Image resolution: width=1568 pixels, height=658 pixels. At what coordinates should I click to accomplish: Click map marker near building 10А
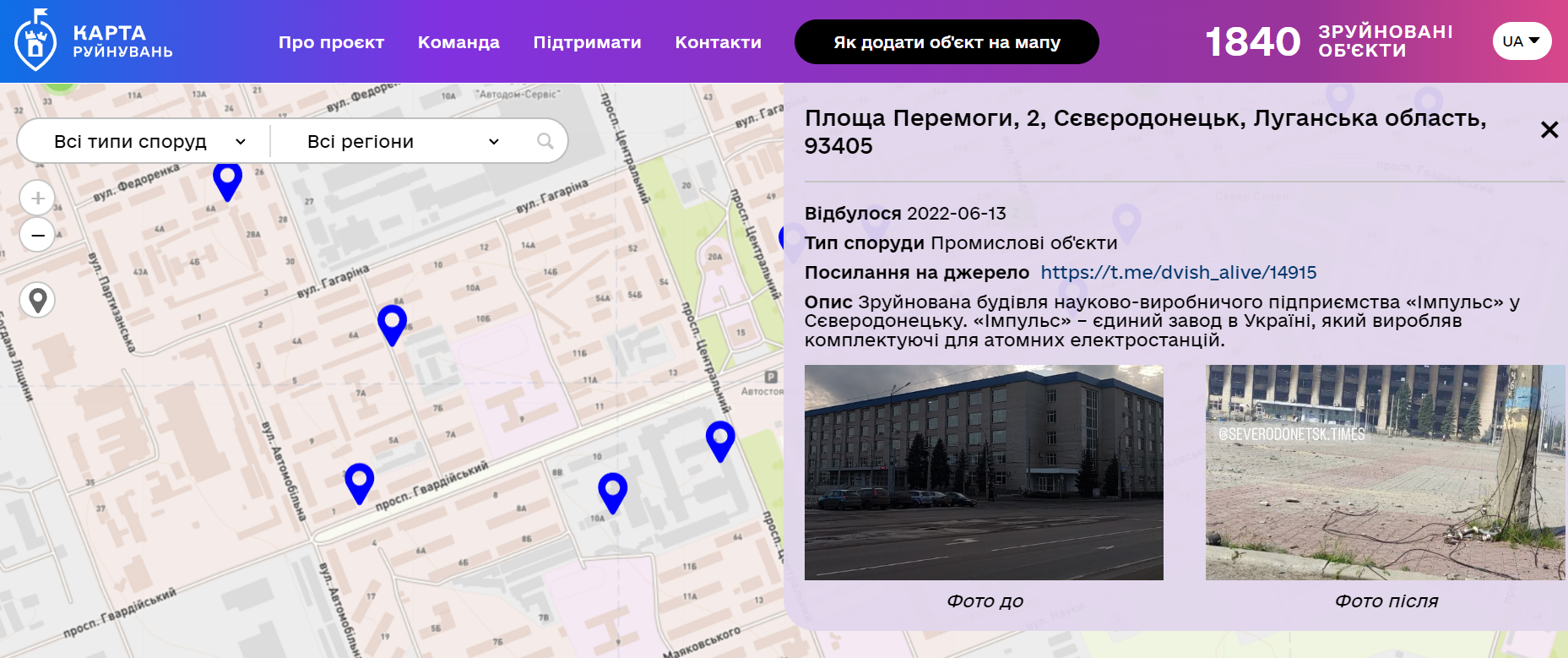(x=612, y=490)
